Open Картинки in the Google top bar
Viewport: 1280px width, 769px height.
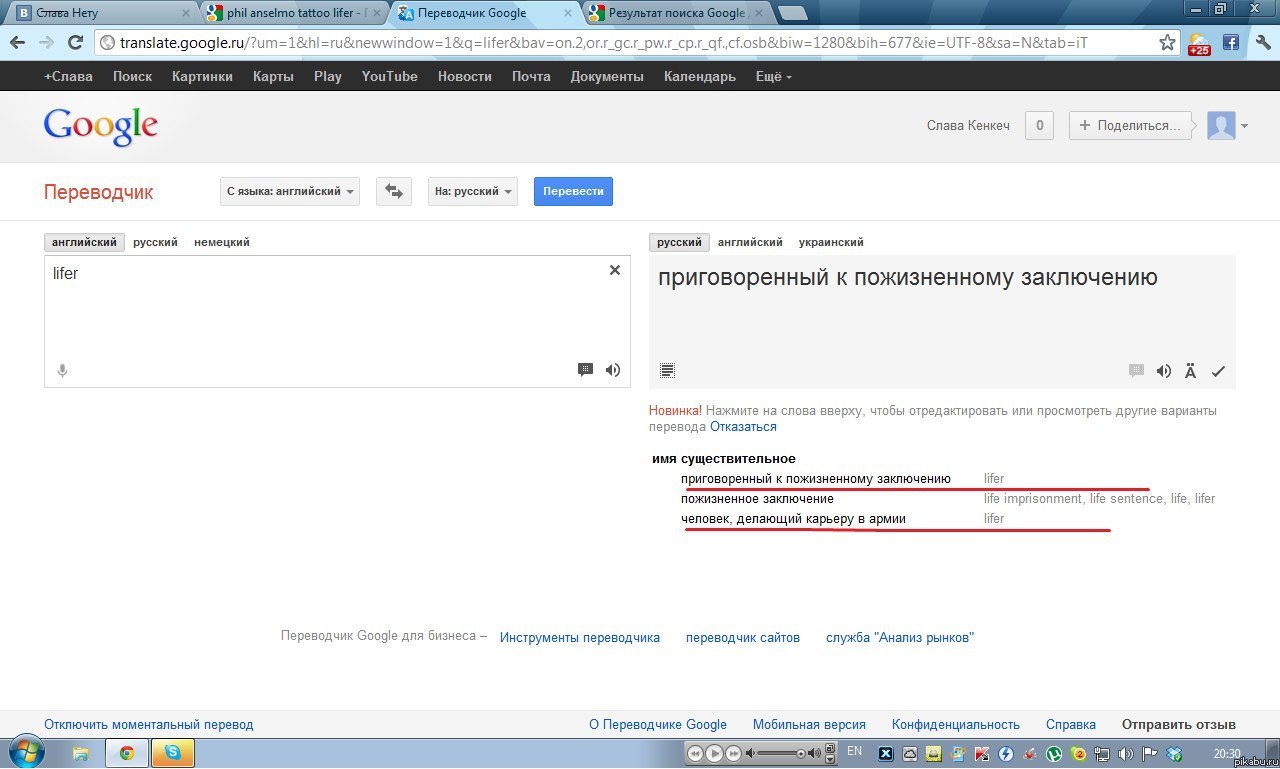coord(202,77)
